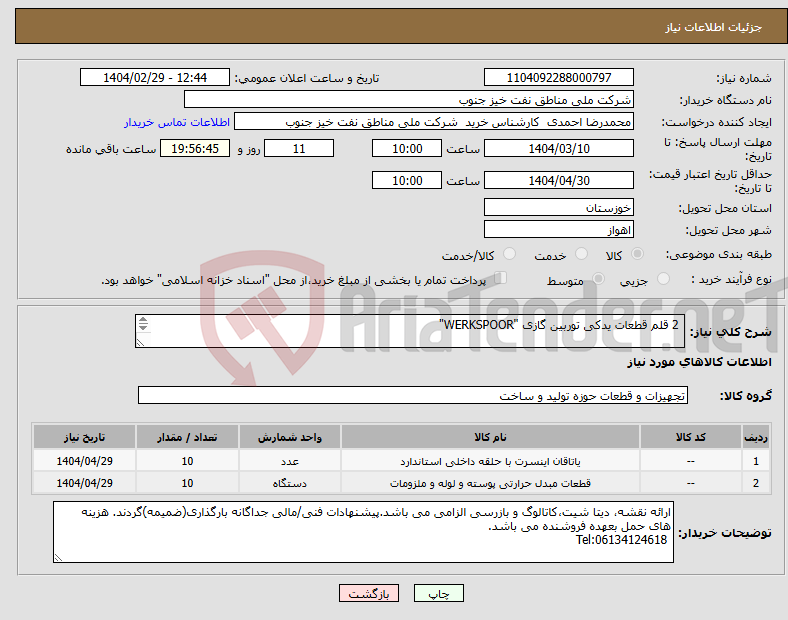This screenshot has height=620, width=788.
Task: Click the announcement date field 1404/02/29 - 12:44
Action: click(x=155, y=78)
